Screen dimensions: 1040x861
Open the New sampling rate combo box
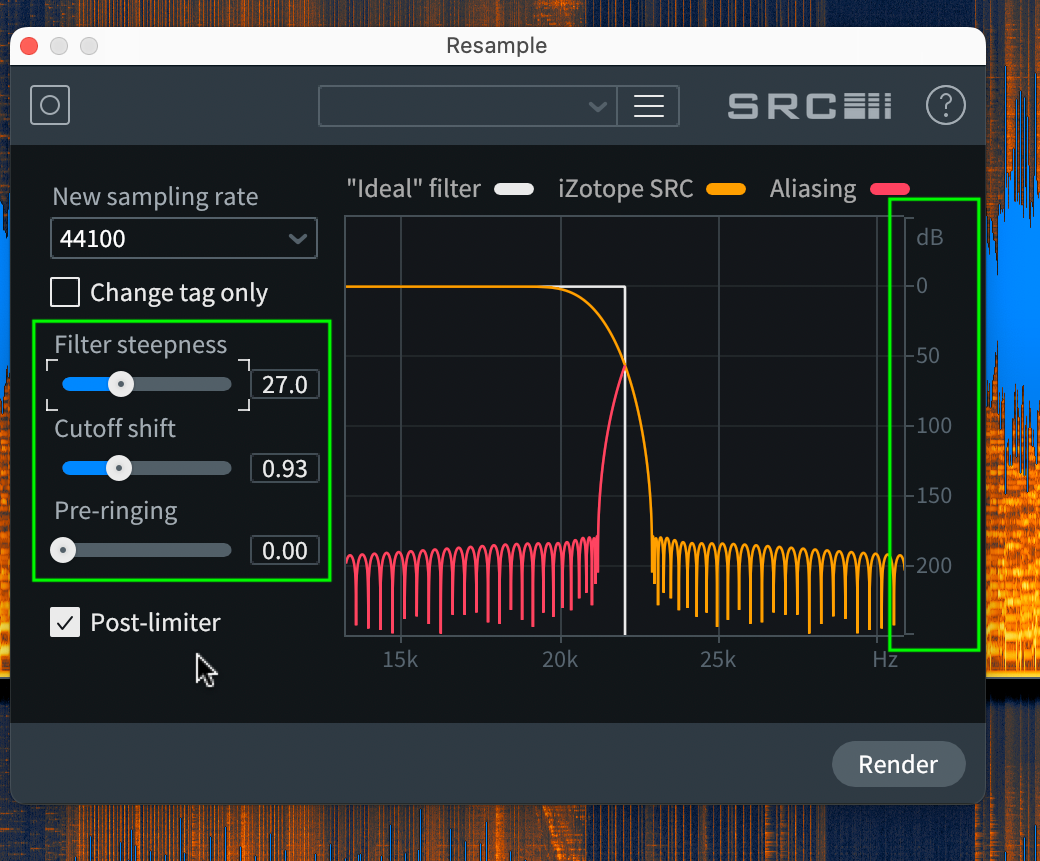[x=184, y=238]
